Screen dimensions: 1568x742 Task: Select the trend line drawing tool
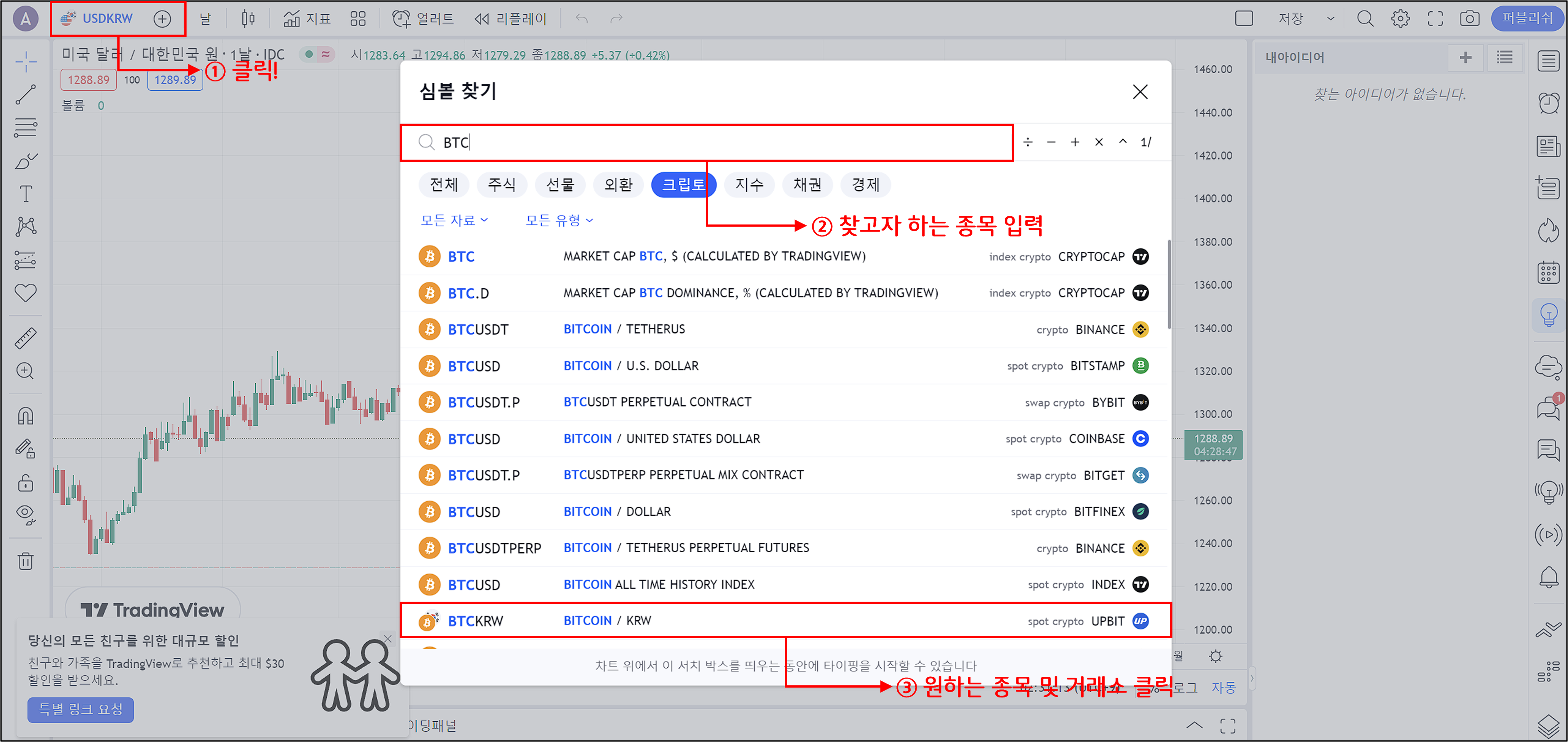26,94
